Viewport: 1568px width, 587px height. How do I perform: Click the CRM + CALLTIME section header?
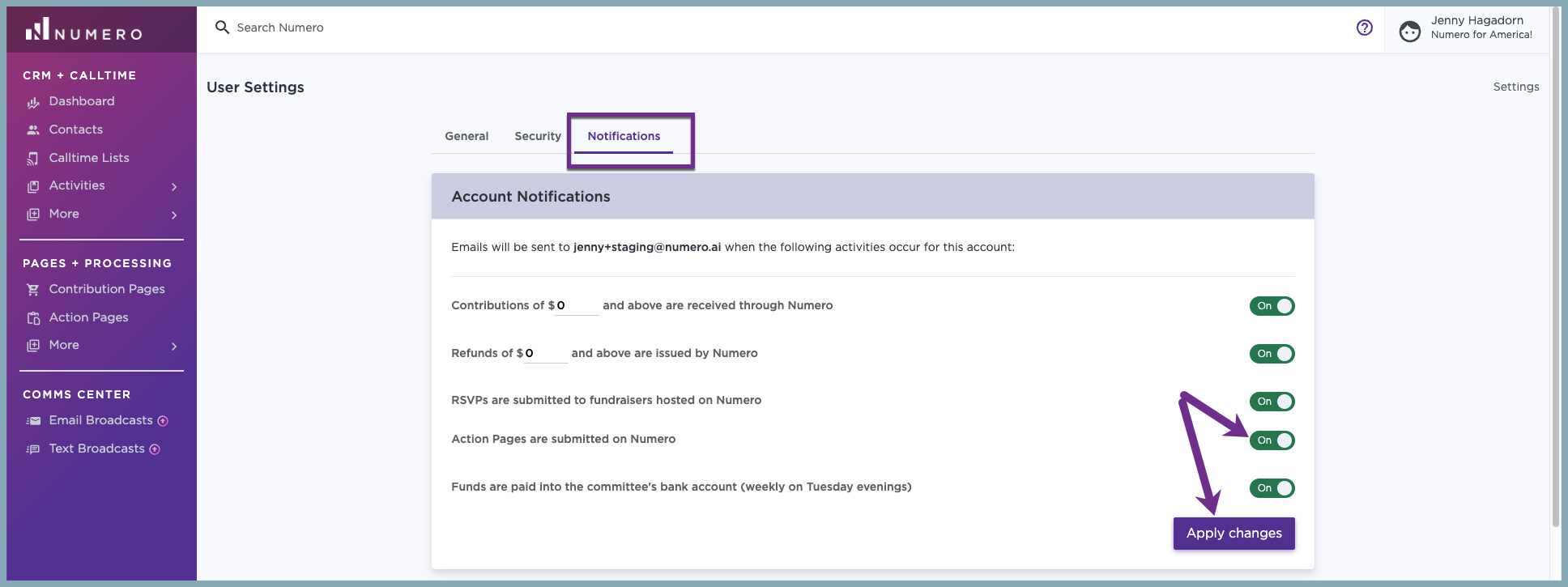coord(79,75)
